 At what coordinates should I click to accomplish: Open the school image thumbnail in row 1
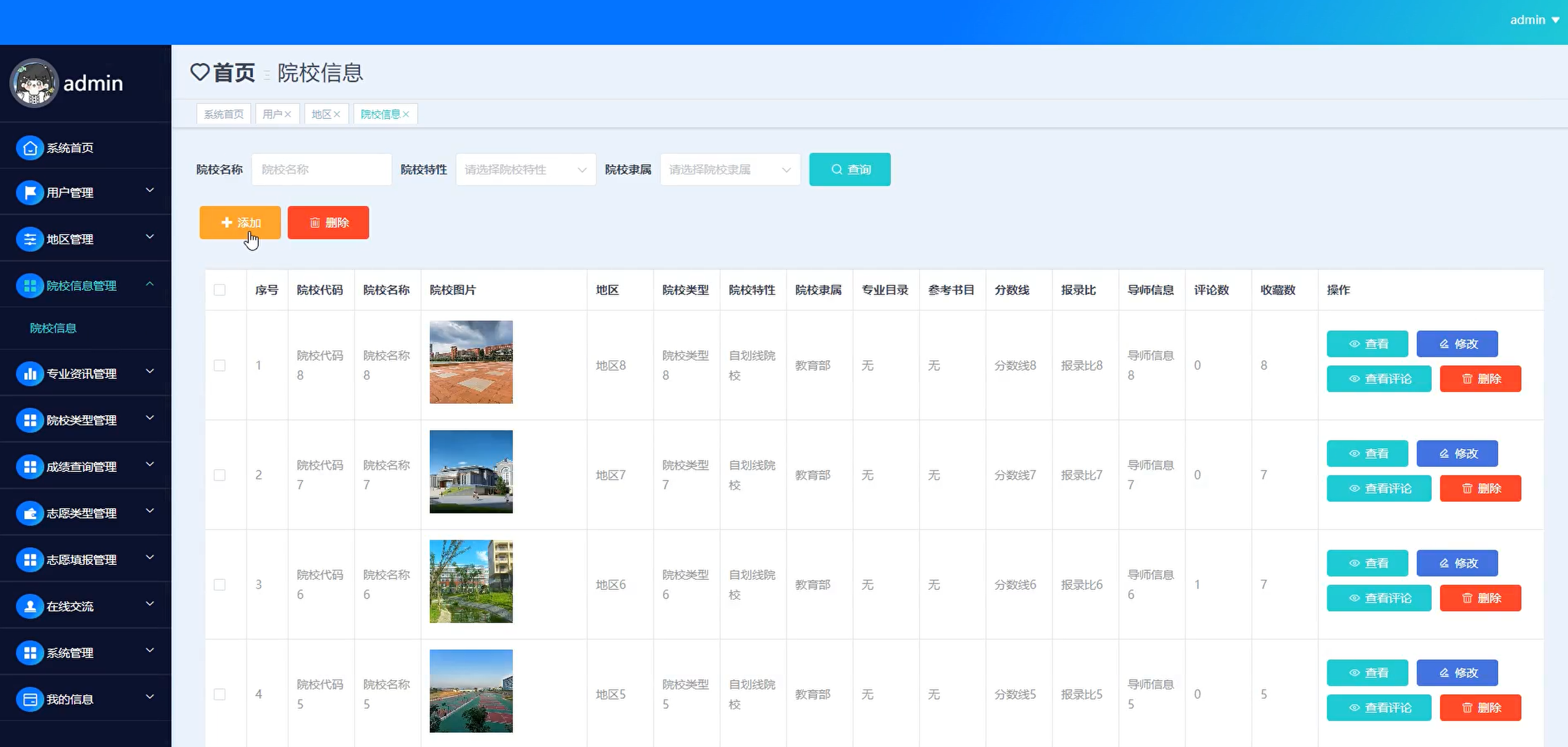[471, 362]
